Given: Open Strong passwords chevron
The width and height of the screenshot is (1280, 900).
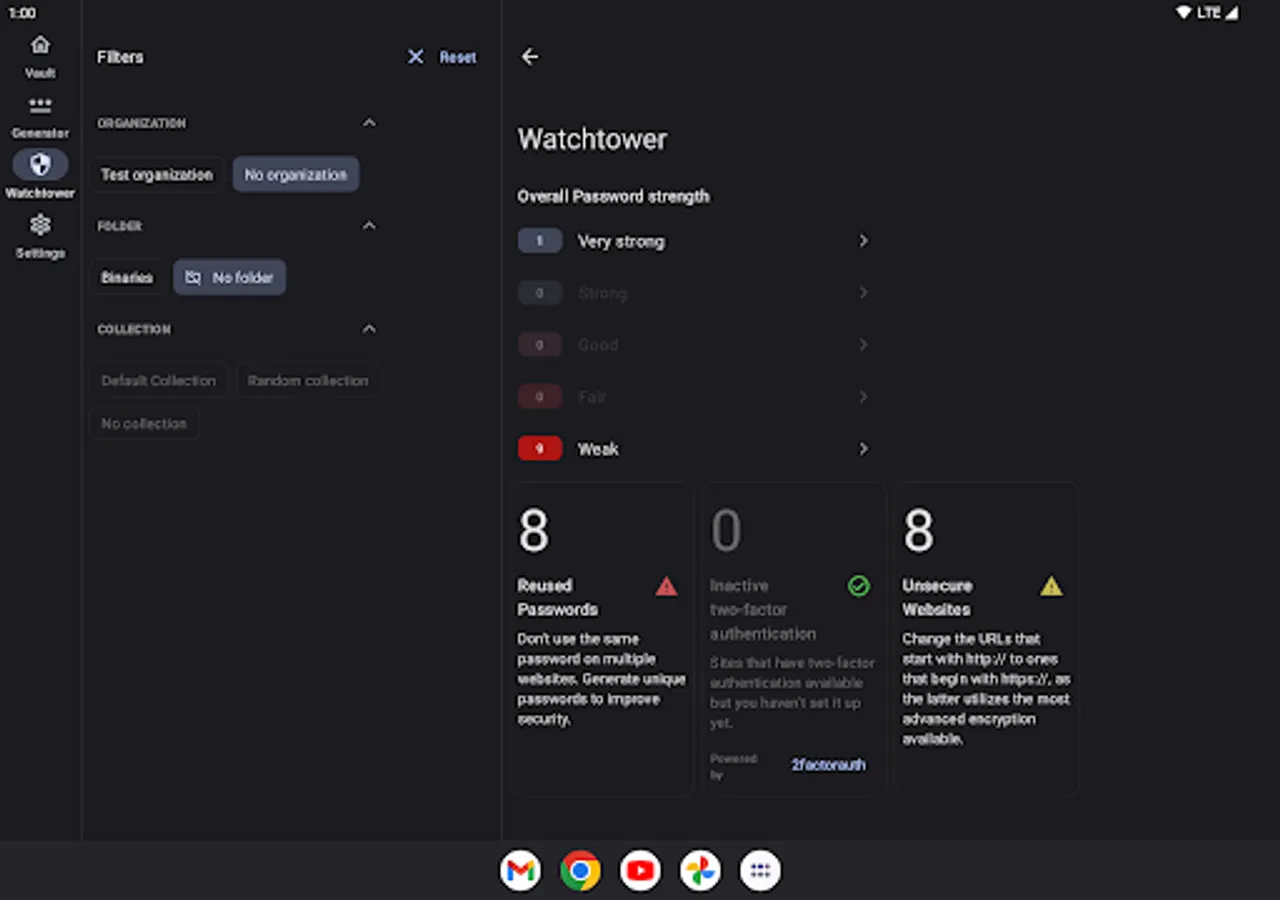Looking at the screenshot, I should 863,293.
